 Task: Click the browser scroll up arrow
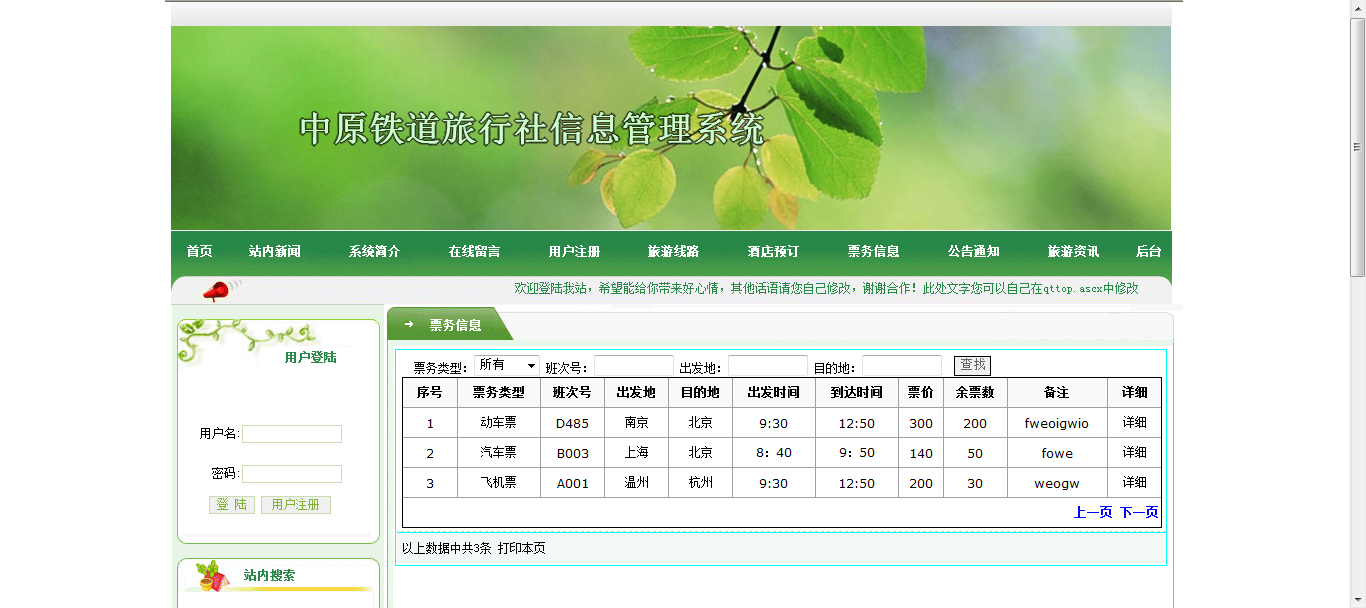[x=1358, y=9]
